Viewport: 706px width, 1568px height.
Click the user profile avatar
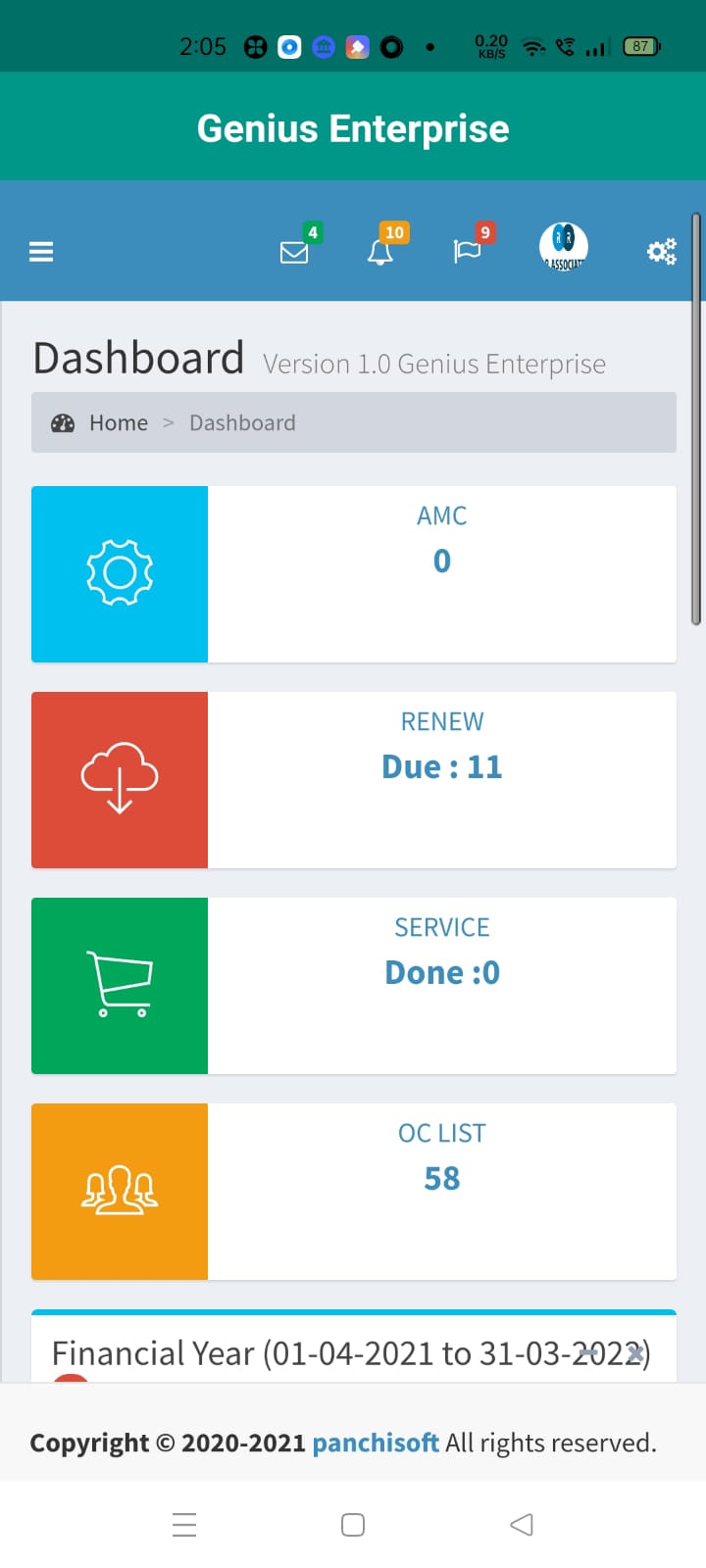point(564,247)
